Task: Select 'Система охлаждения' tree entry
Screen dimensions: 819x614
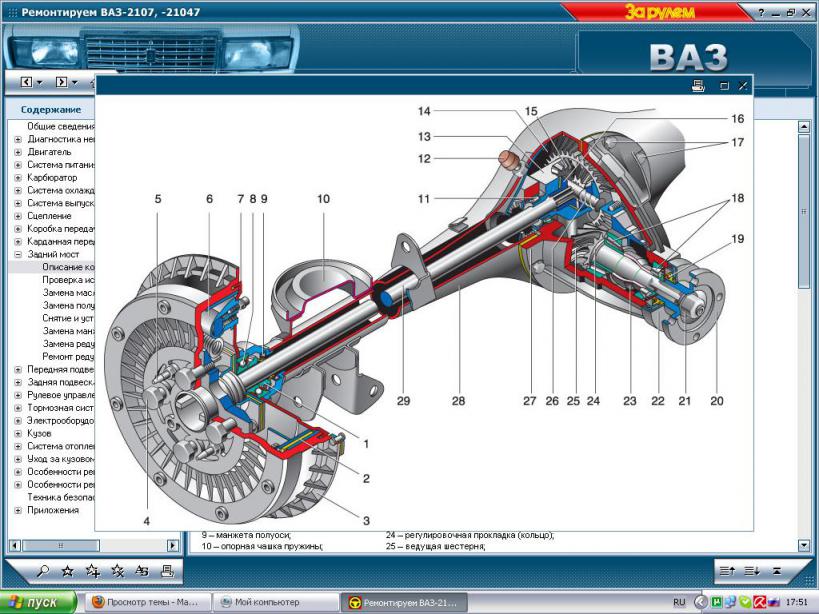Action: tap(61, 191)
